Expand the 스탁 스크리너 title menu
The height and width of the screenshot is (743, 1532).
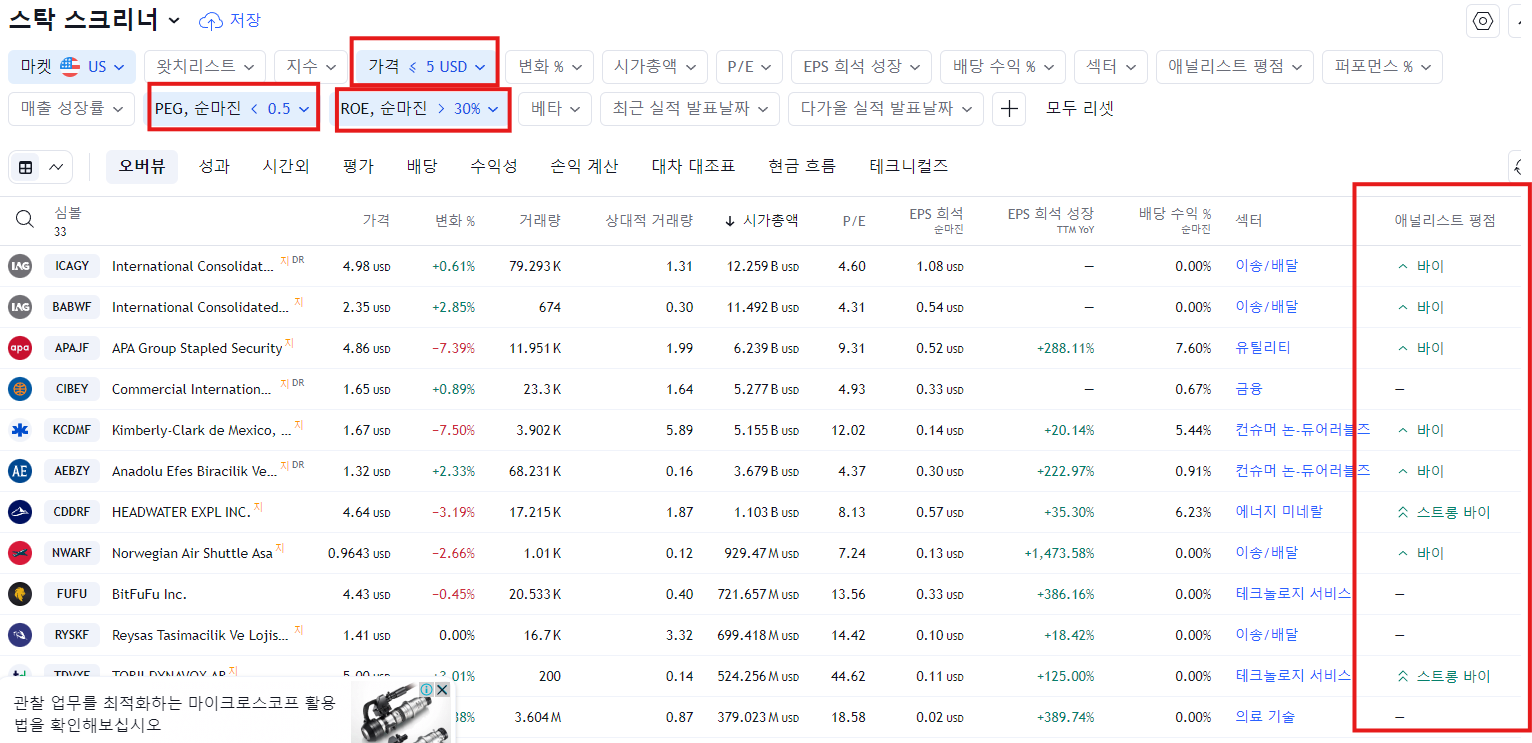95,20
